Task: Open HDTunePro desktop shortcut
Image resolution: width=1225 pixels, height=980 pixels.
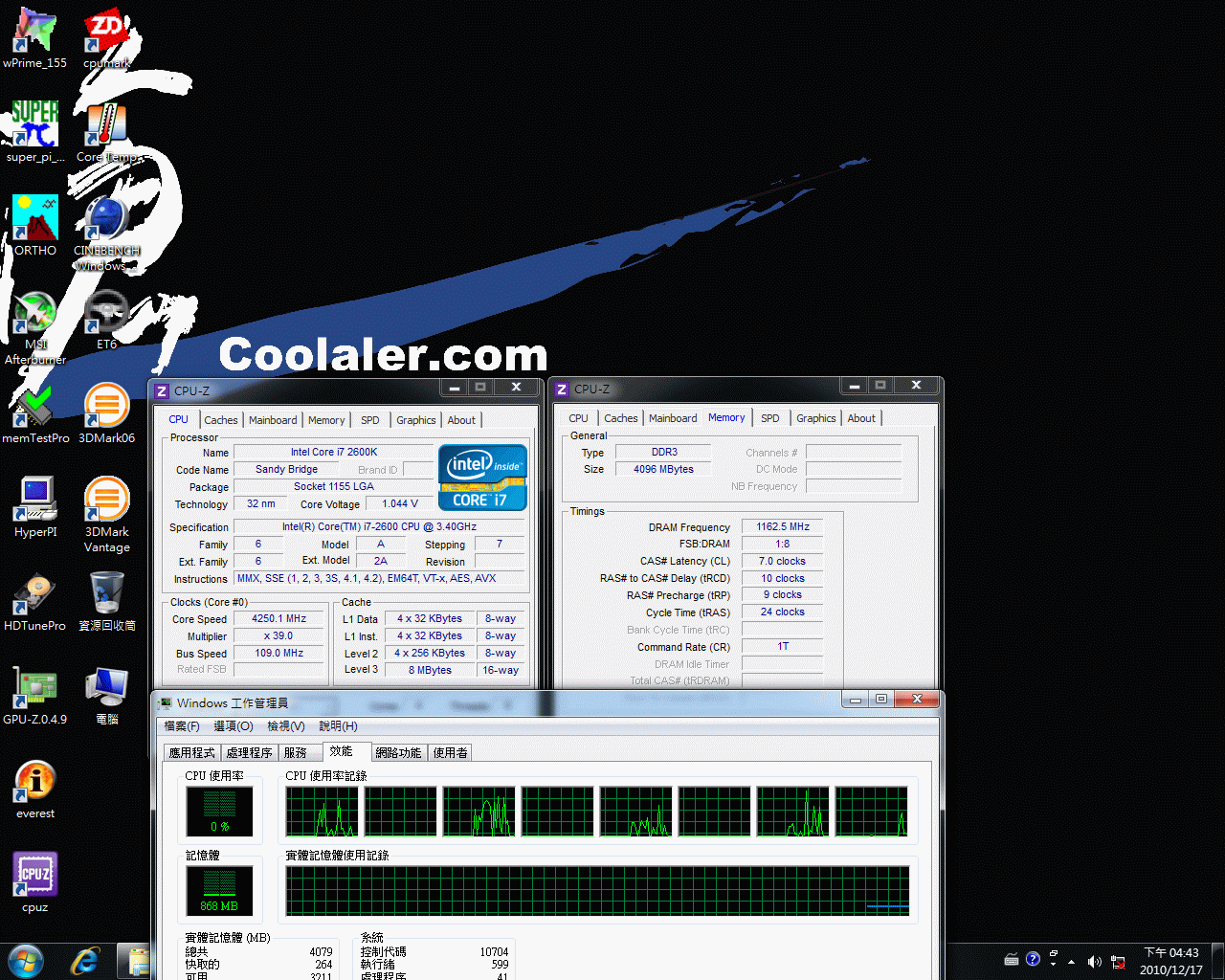Action: [x=34, y=601]
